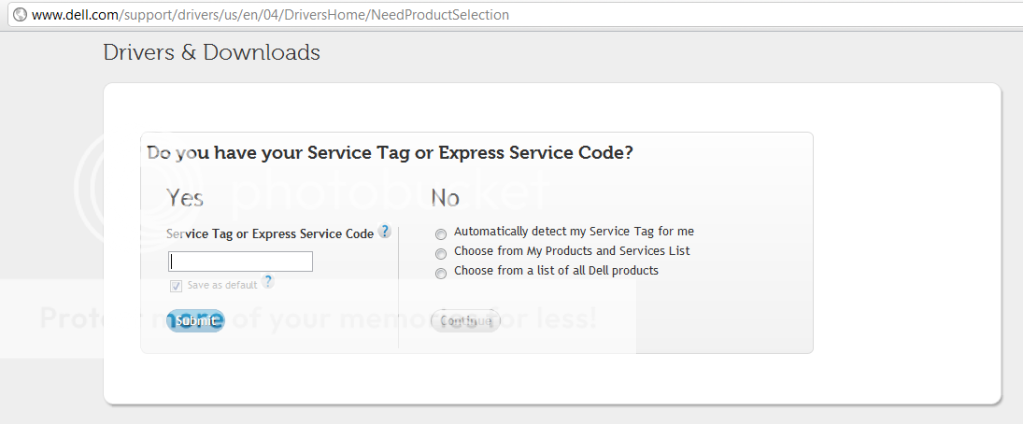Click the large No heading
The height and width of the screenshot is (424, 1023).
(445, 197)
